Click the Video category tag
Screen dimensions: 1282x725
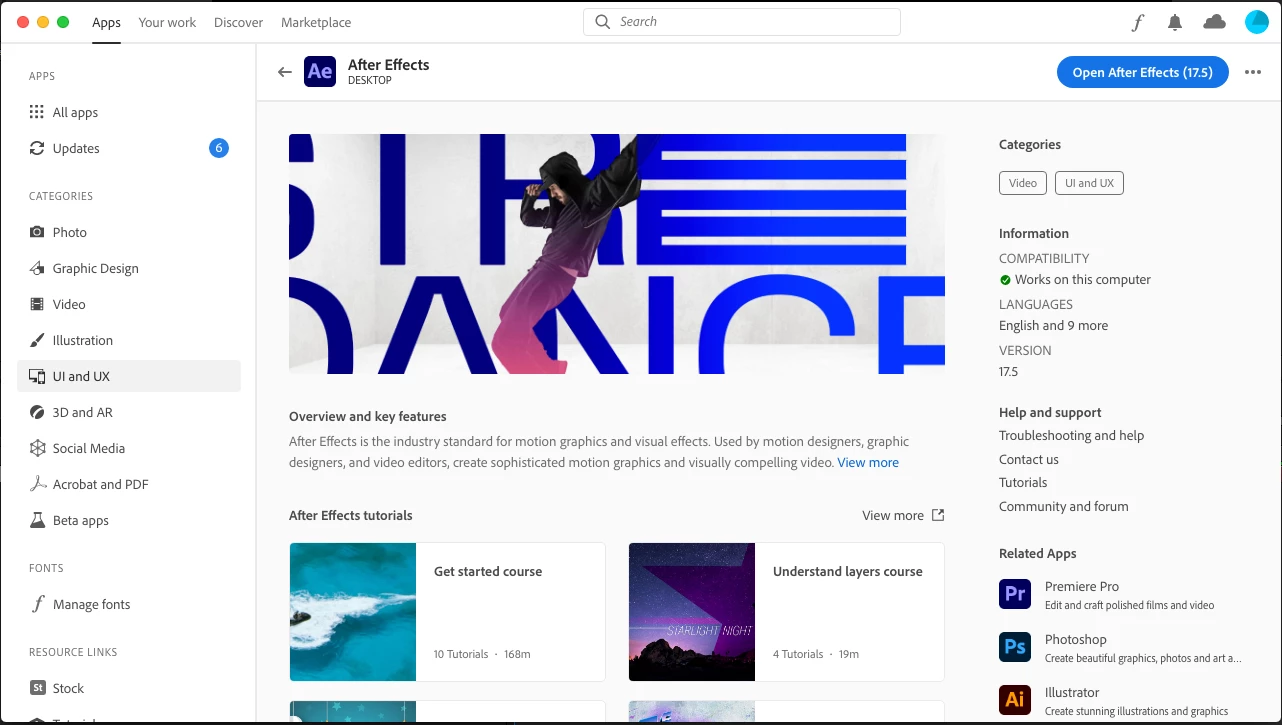(x=1023, y=183)
